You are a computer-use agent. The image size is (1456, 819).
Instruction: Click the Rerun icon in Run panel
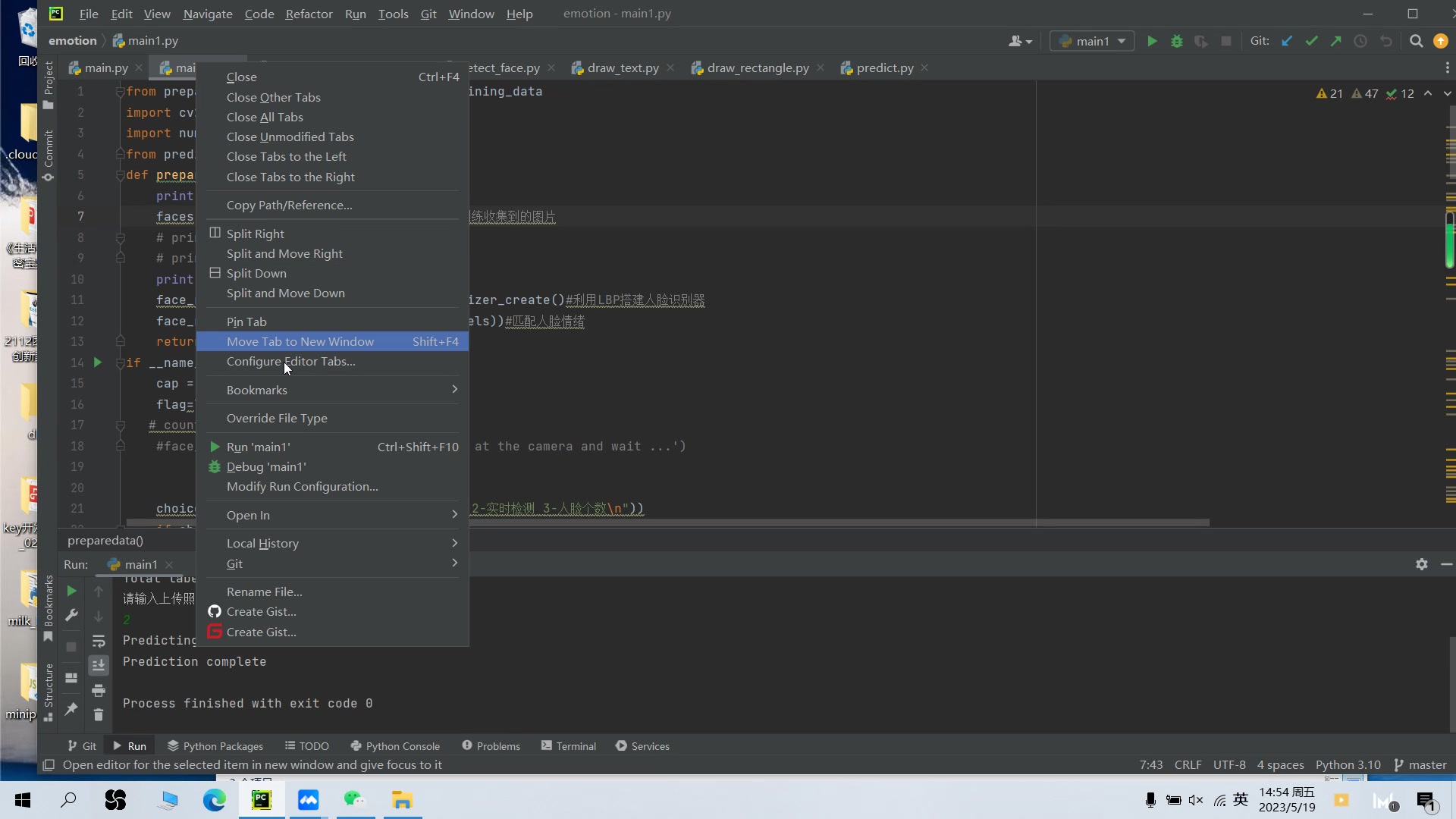coord(71,591)
